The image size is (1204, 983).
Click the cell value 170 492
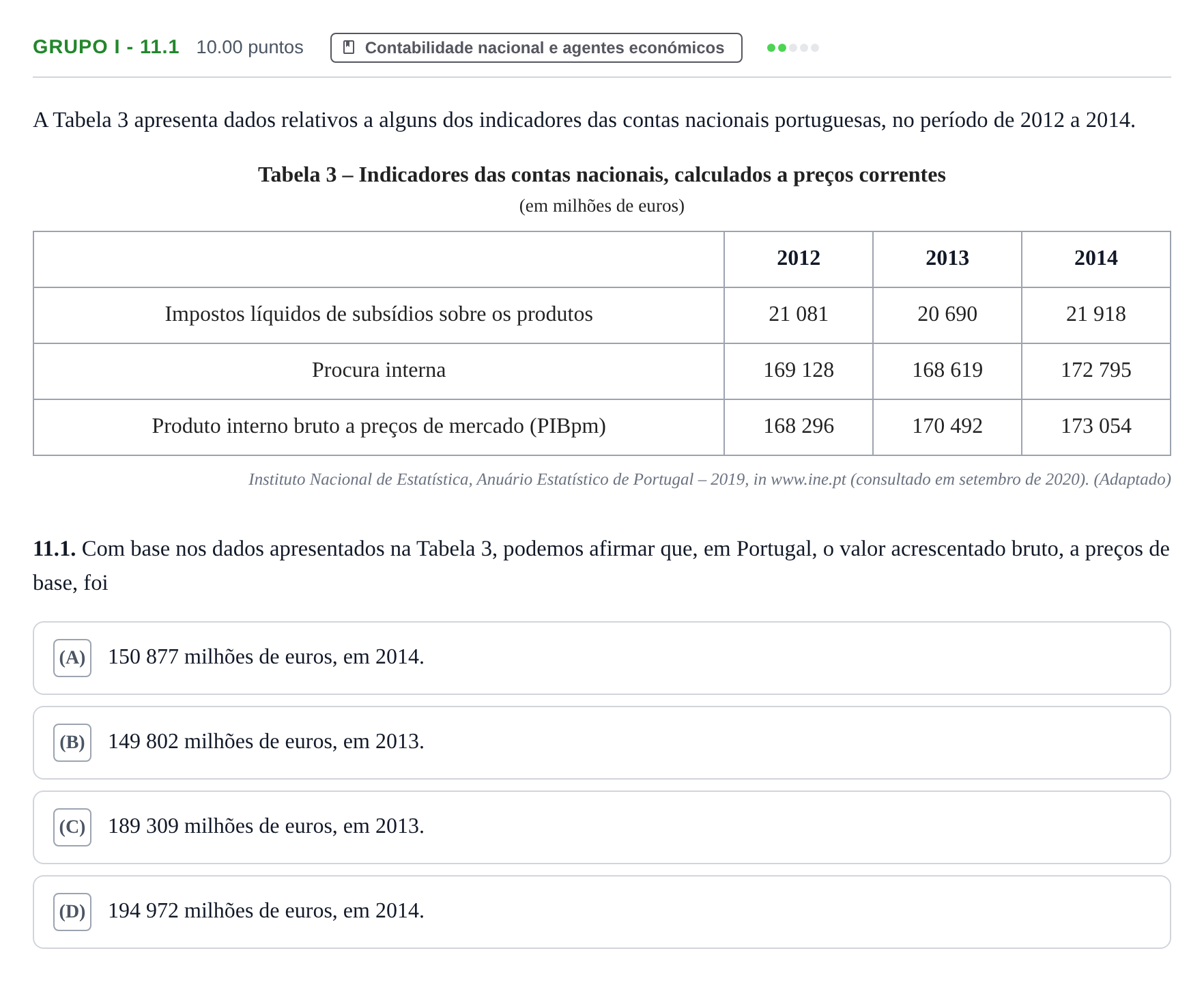coord(947,426)
